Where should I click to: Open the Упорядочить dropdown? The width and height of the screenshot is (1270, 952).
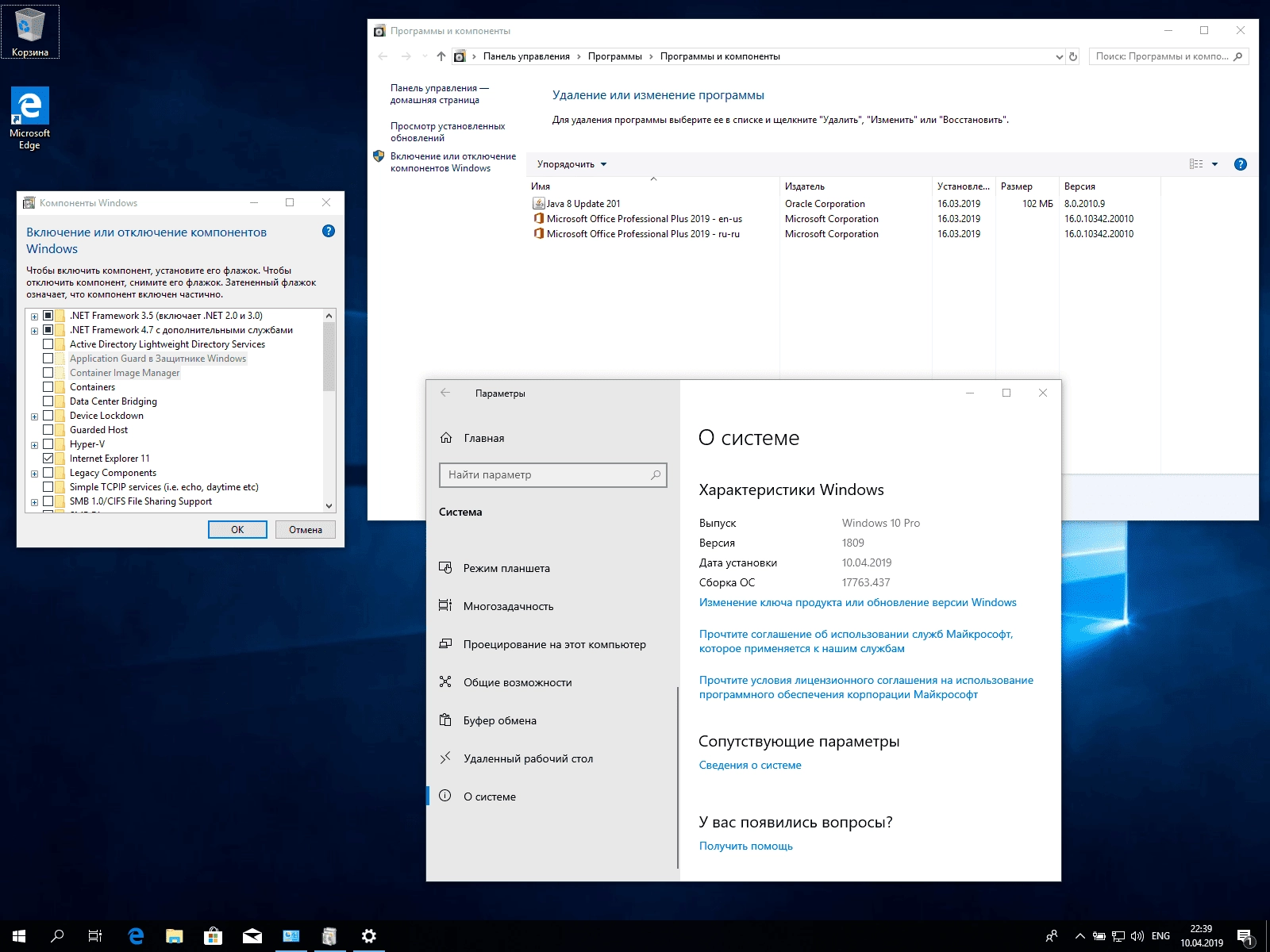[x=571, y=164]
